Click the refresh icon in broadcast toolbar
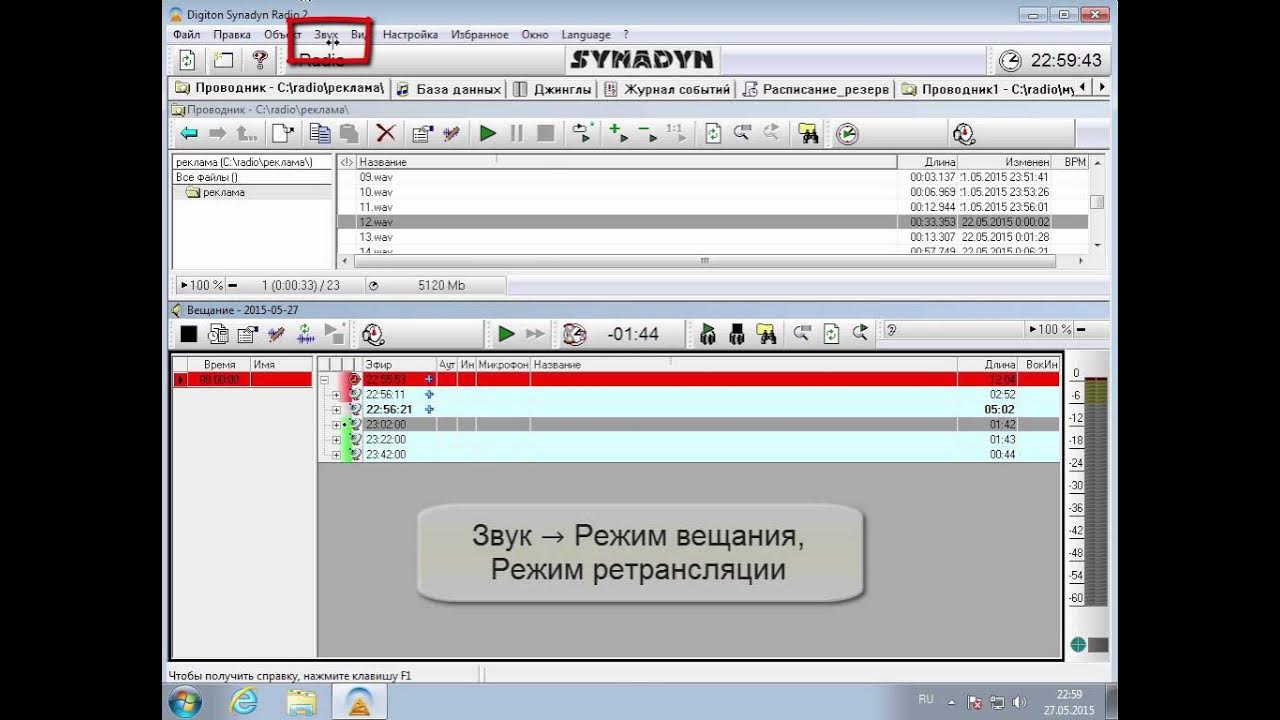The image size is (1280, 720). pyautogui.click(x=831, y=334)
